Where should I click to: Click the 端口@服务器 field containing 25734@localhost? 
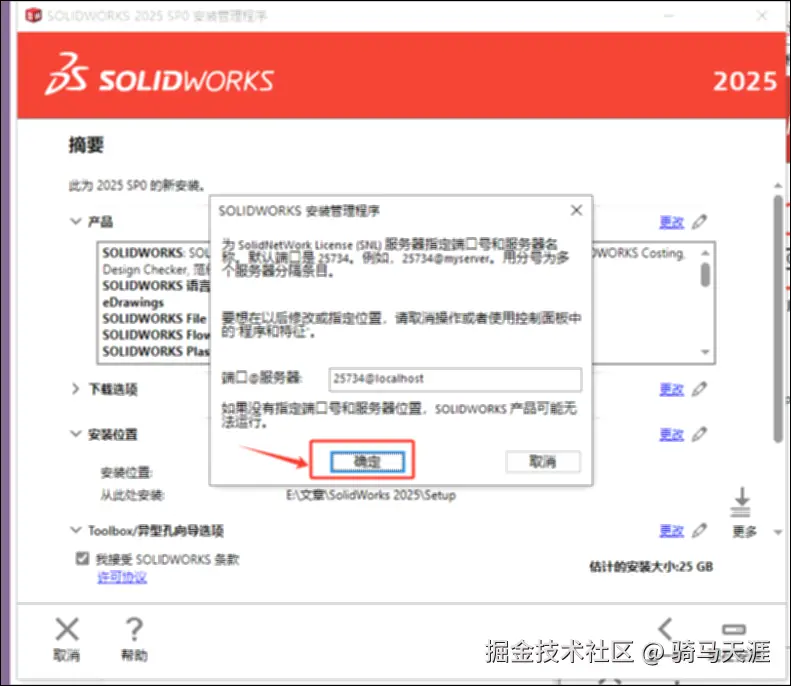(455, 379)
